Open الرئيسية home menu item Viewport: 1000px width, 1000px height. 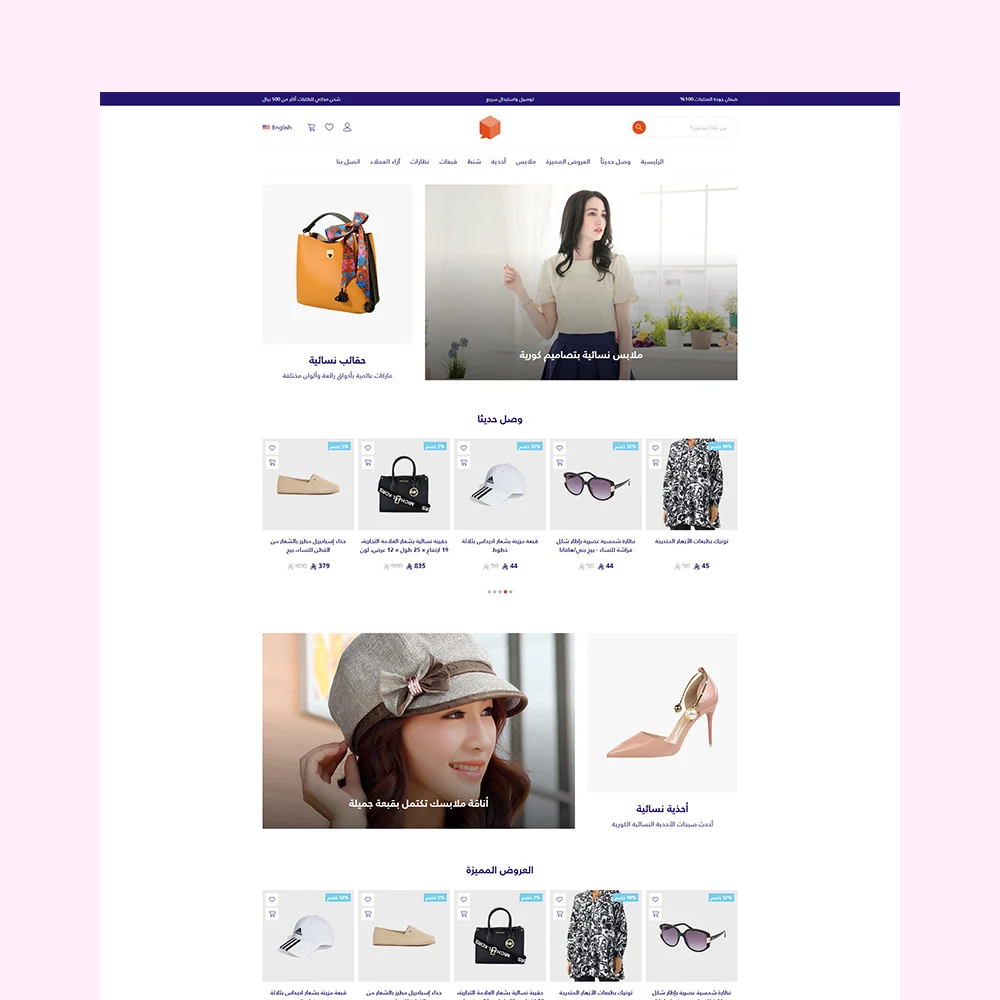(652, 161)
